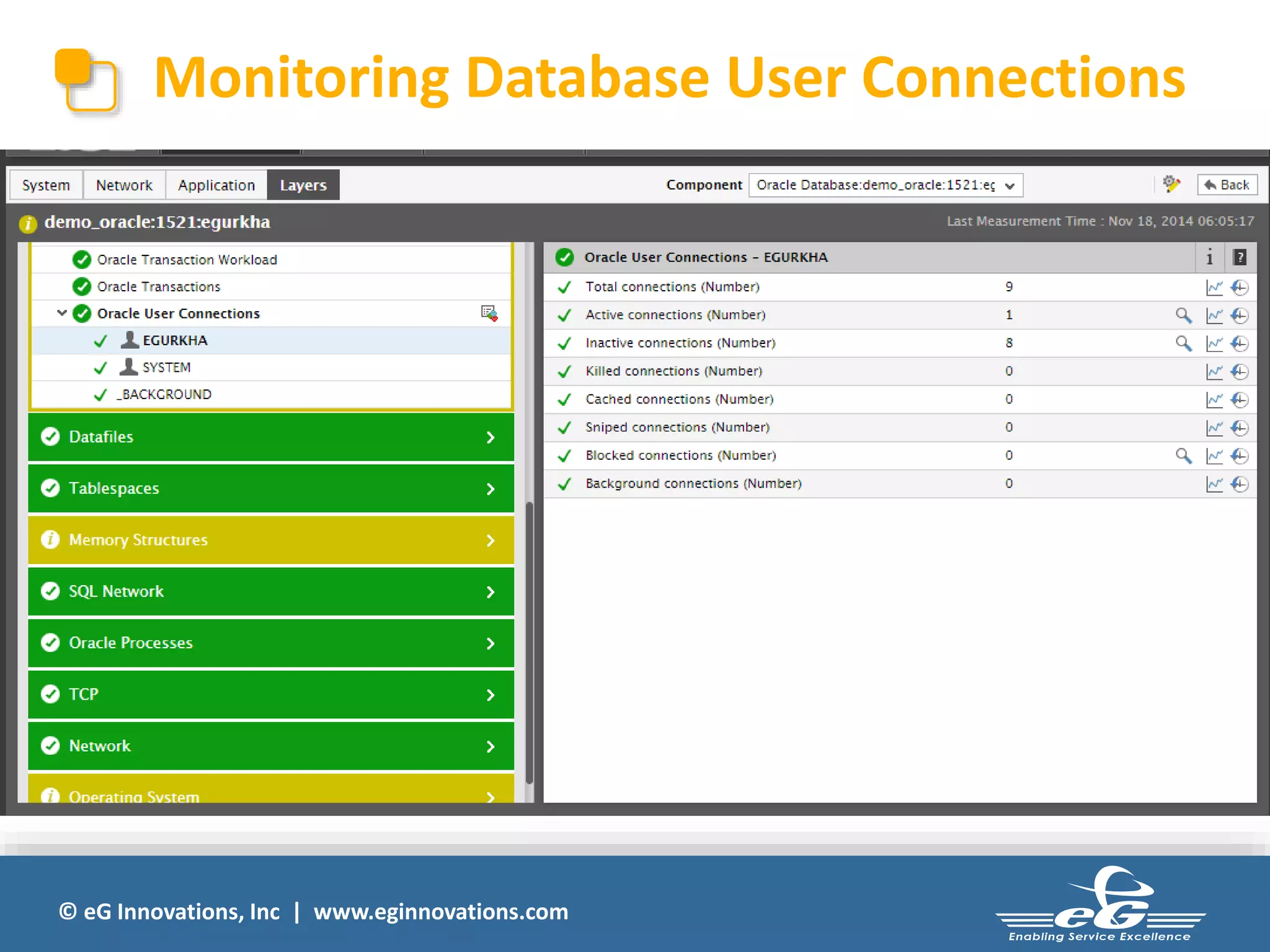This screenshot has height=952, width=1270.
Task: Open history icon for Killed connections
Action: point(1239,372)
